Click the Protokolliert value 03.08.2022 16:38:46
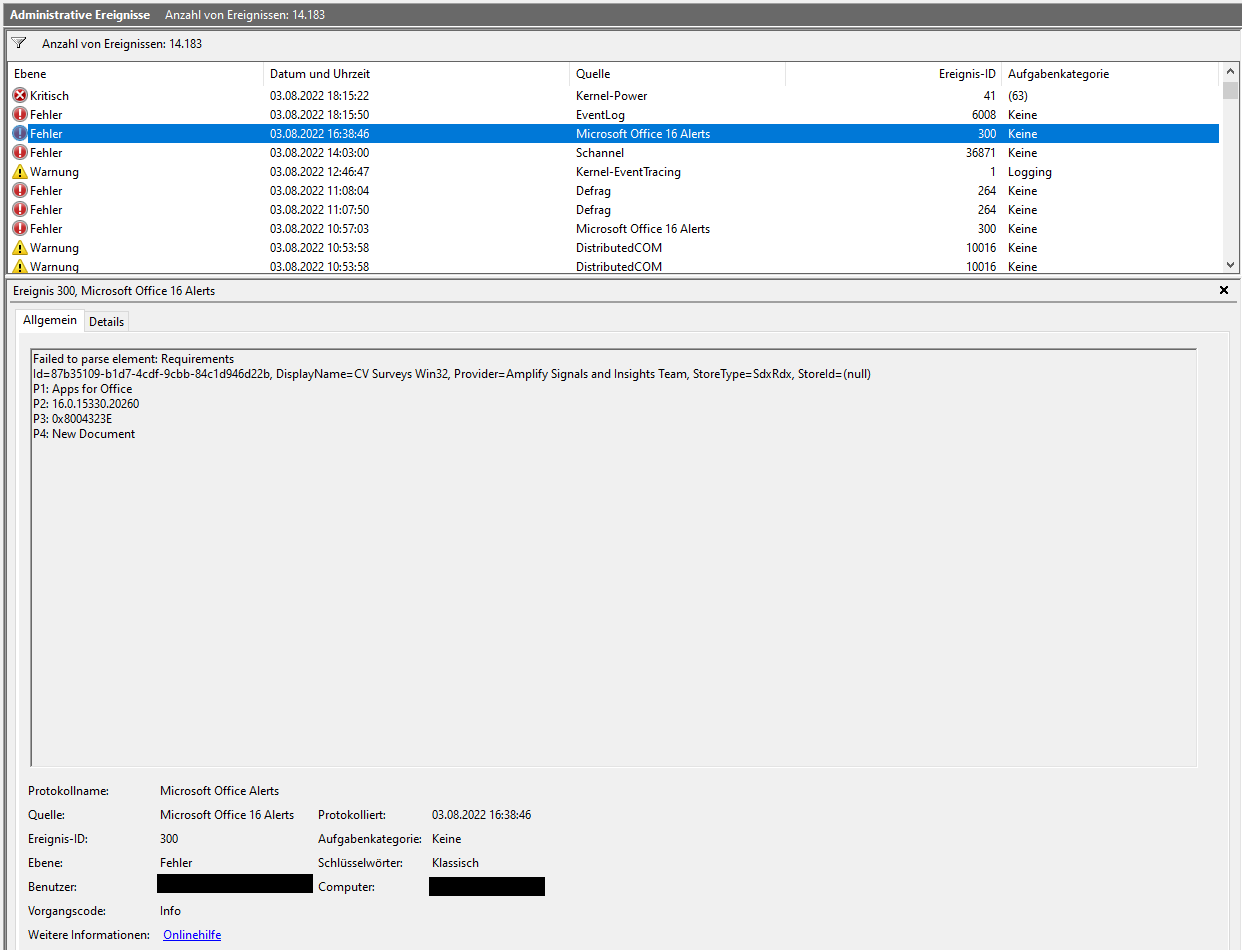This screenshot has width=1242, height=950. [x=481, y=815]
